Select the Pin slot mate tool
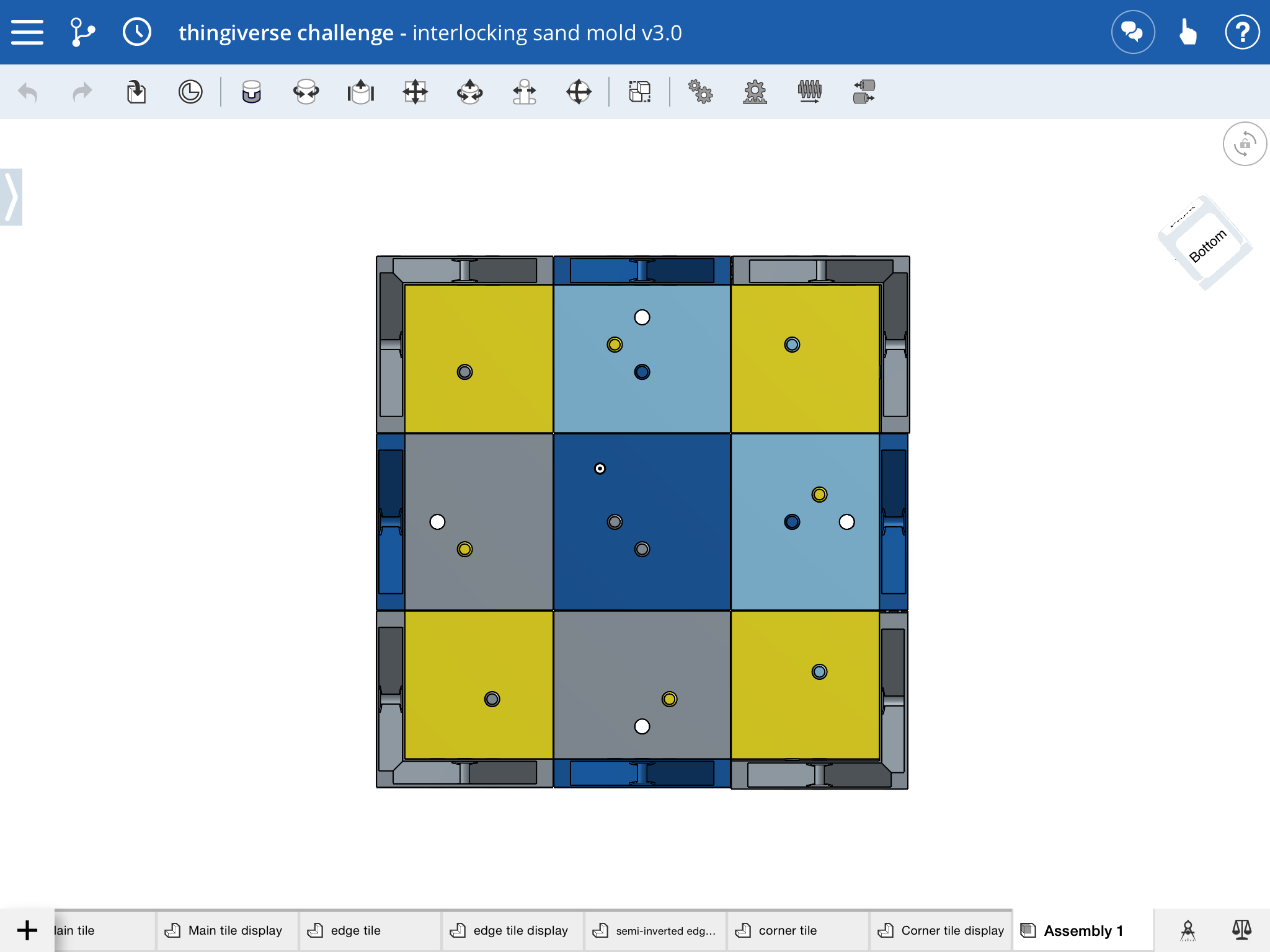The width and height of the screenshot is (1270, 952). [524, 92]
